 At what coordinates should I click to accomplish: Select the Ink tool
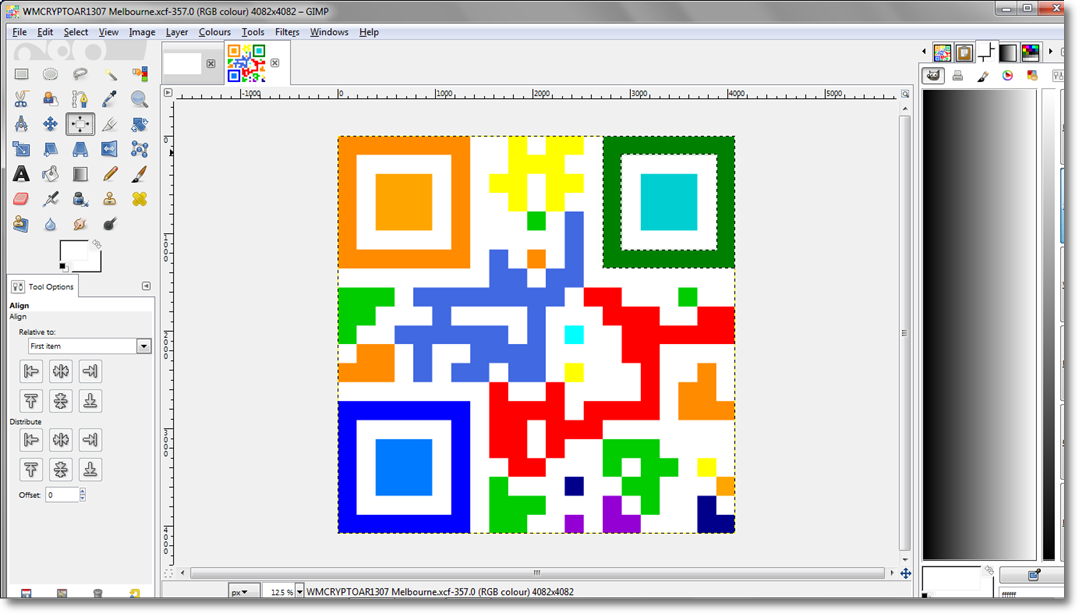point(80,199)
